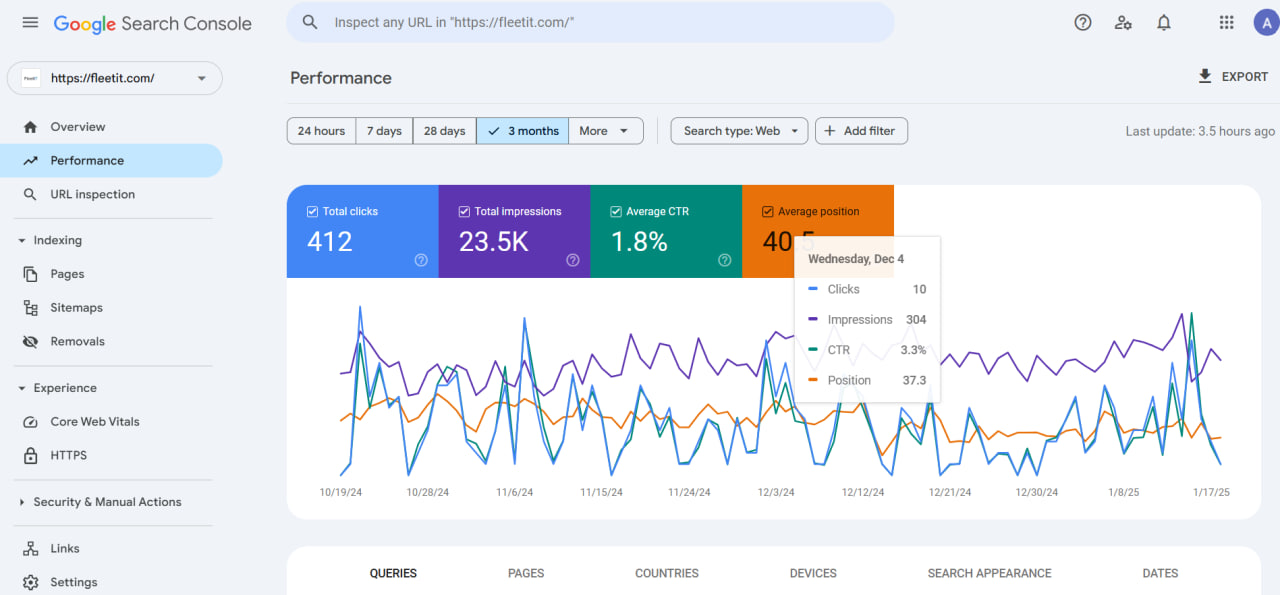The width and height of the screenshot is (1280, 595).
Task: Click the Links network icon
Action: click(x=30, y=548)
